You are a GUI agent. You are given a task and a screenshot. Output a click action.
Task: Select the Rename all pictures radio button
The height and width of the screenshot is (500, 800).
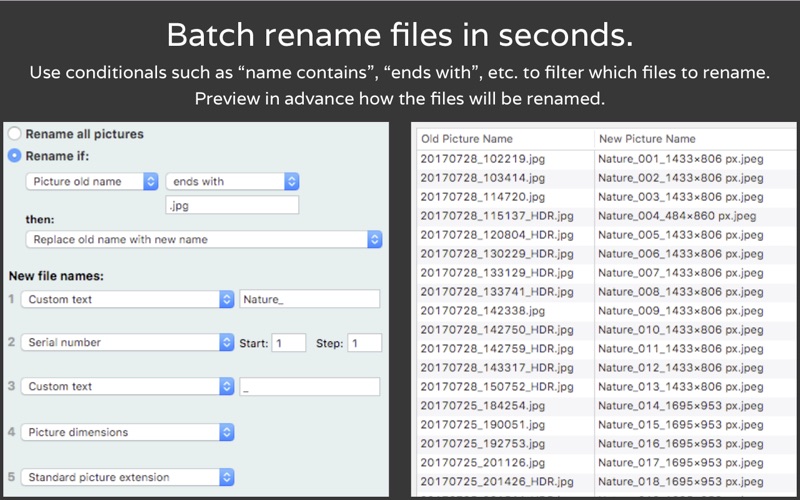[x=14, y=134]
